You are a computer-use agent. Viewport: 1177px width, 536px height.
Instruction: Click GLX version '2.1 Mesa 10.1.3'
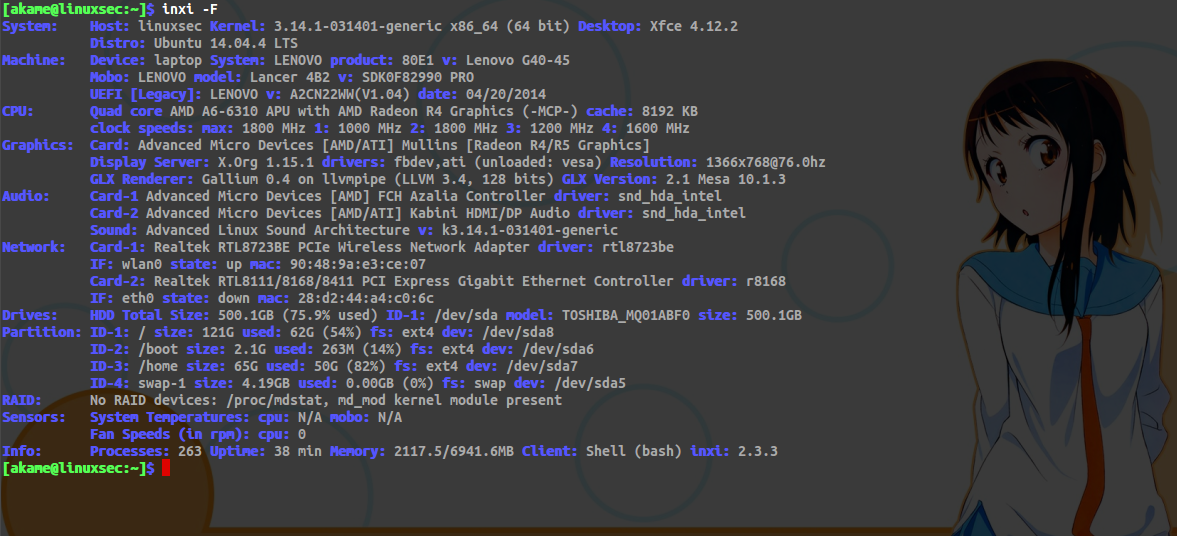pyautogui.click(x=725, y=179)
